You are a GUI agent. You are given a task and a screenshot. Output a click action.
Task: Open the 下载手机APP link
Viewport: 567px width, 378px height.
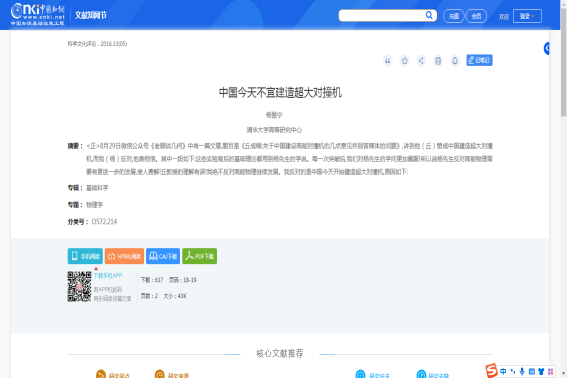point(108,276)
